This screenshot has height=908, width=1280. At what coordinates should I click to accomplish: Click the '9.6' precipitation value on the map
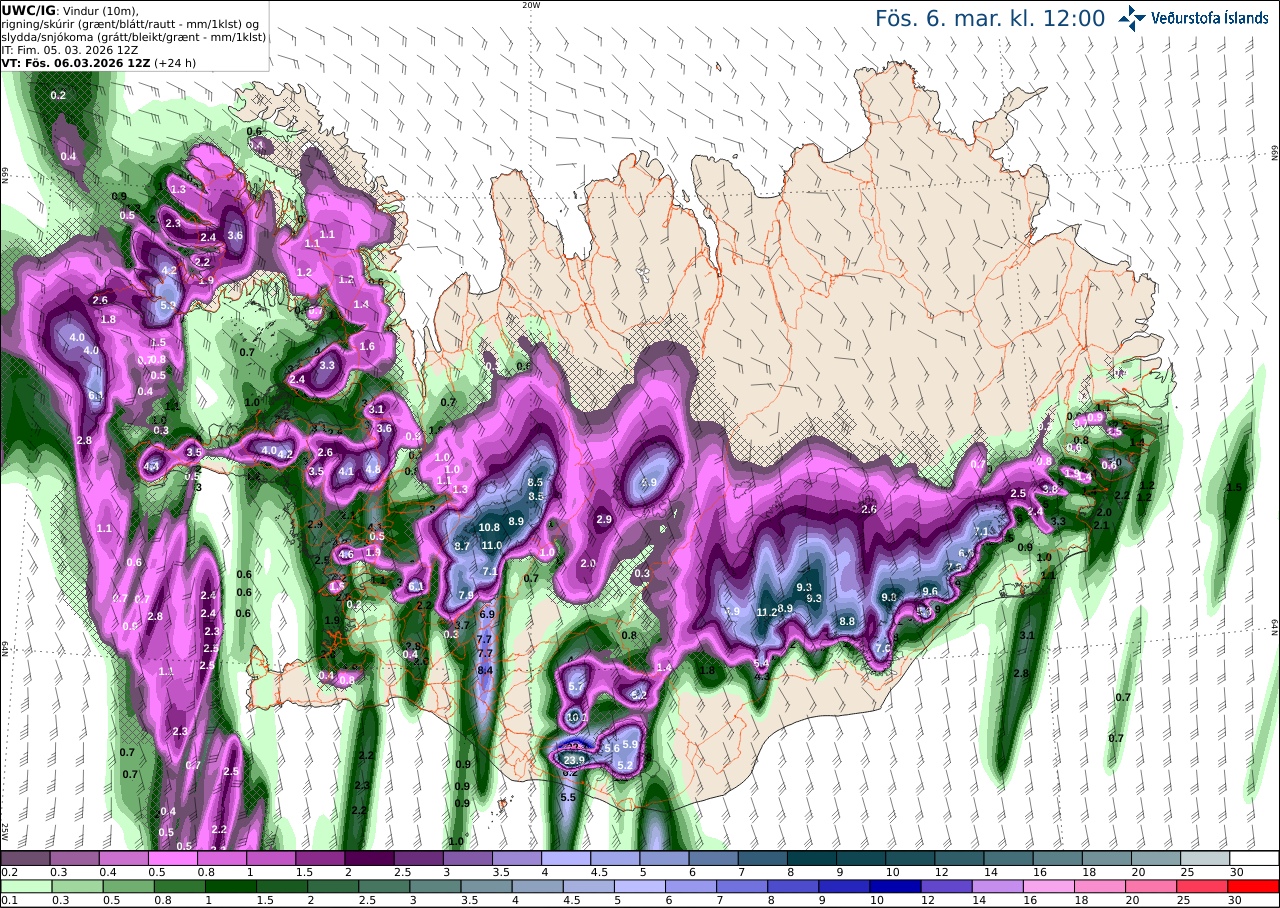click(x=930, y=591)
